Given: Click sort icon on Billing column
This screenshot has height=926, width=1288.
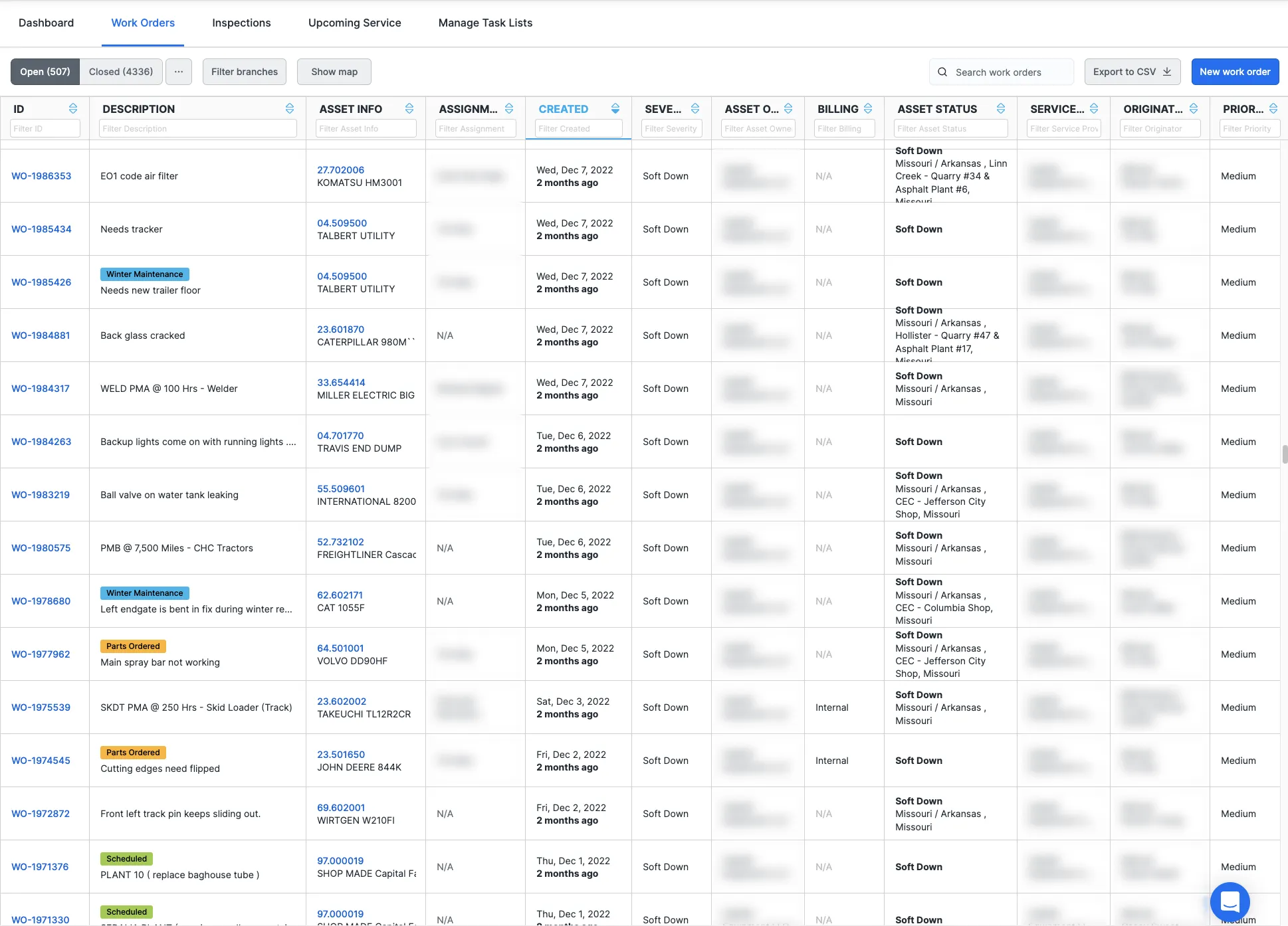Looking at the screenshot, I should [868, 108].
